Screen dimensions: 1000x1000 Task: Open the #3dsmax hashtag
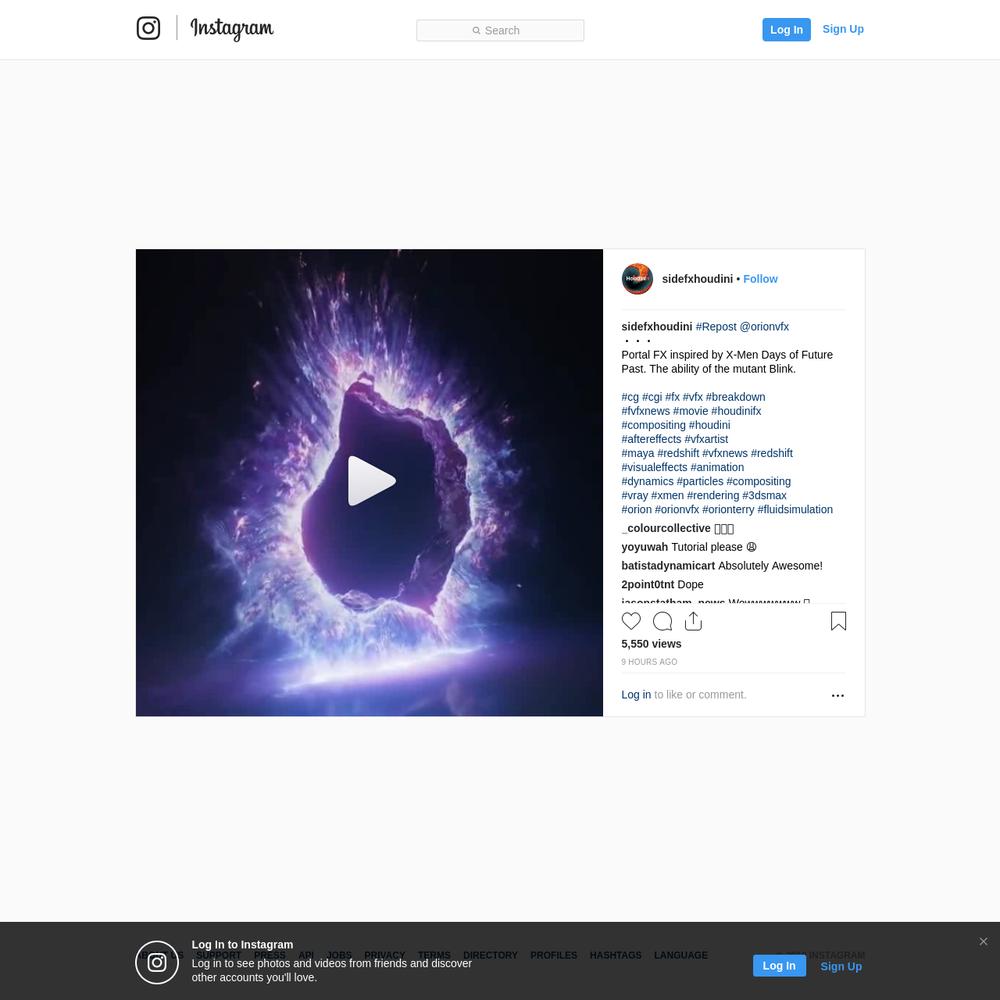(x=764, y=495)
